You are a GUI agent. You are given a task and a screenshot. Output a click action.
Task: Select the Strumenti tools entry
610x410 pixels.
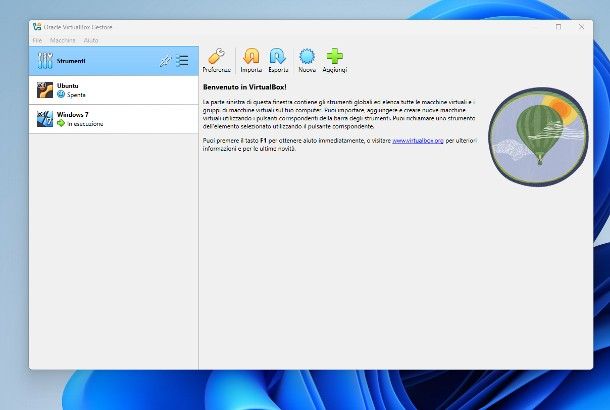114,61
